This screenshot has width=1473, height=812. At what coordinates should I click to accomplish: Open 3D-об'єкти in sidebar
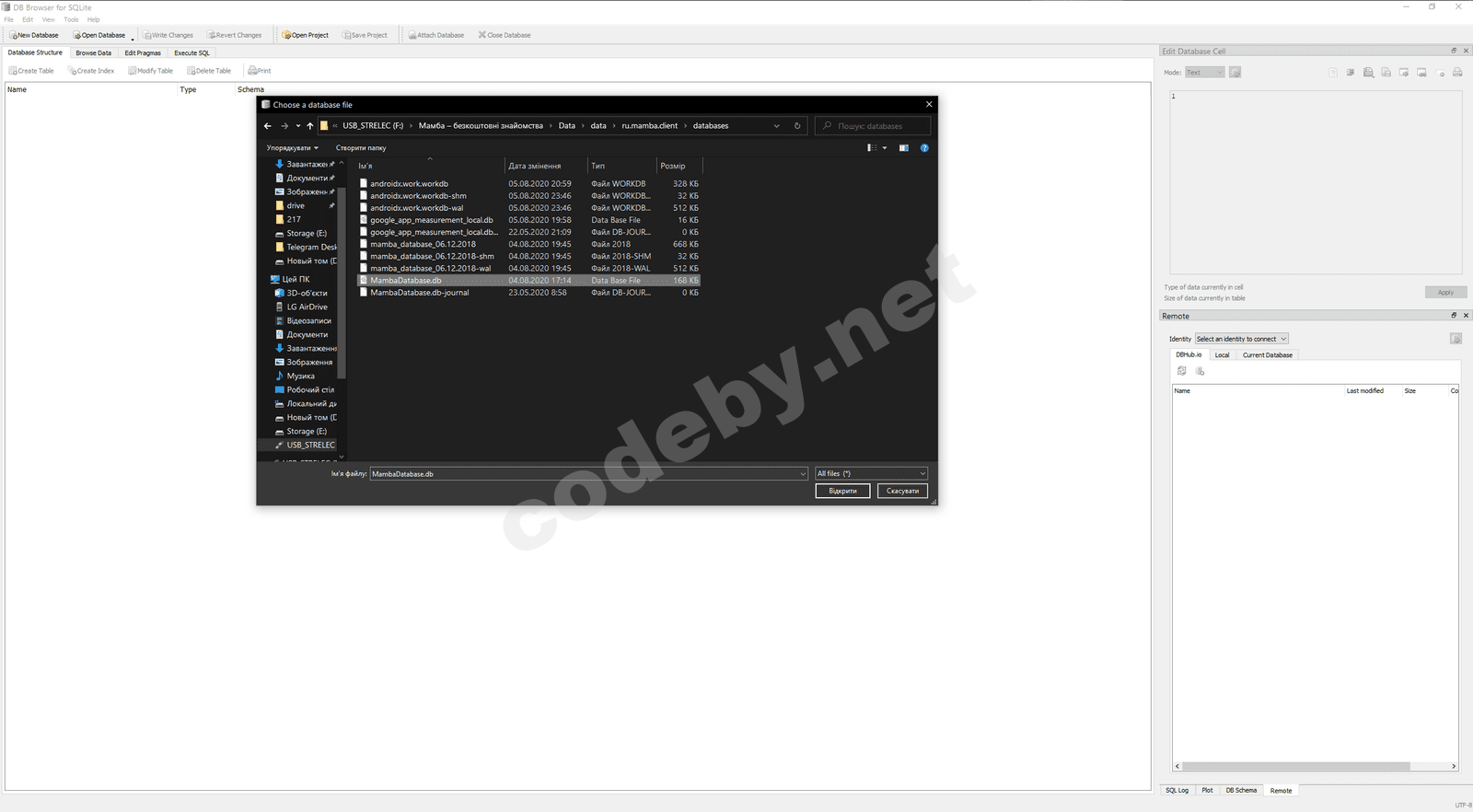307,294
